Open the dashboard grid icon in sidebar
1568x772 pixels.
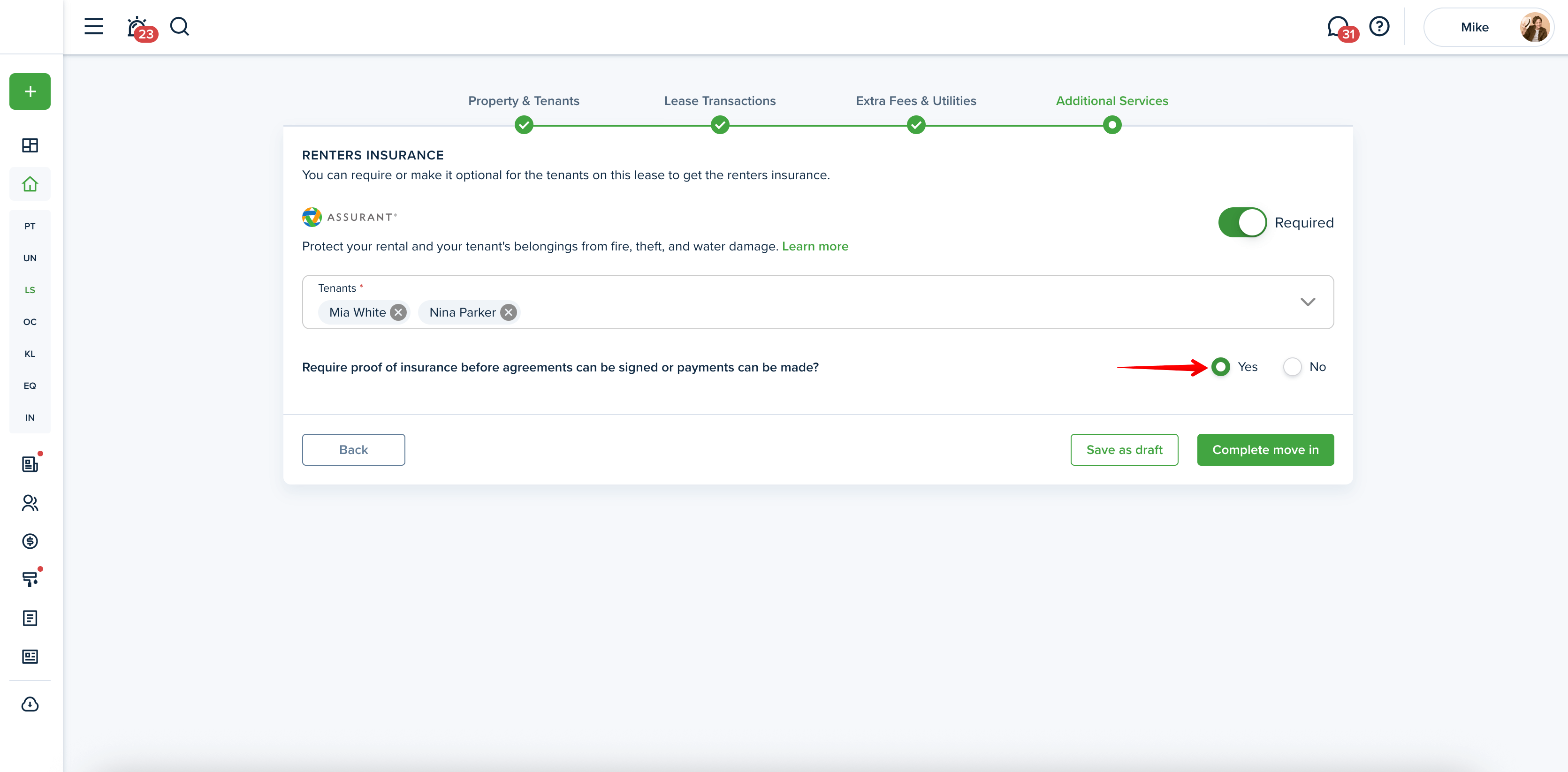click(x=30, y=145)
